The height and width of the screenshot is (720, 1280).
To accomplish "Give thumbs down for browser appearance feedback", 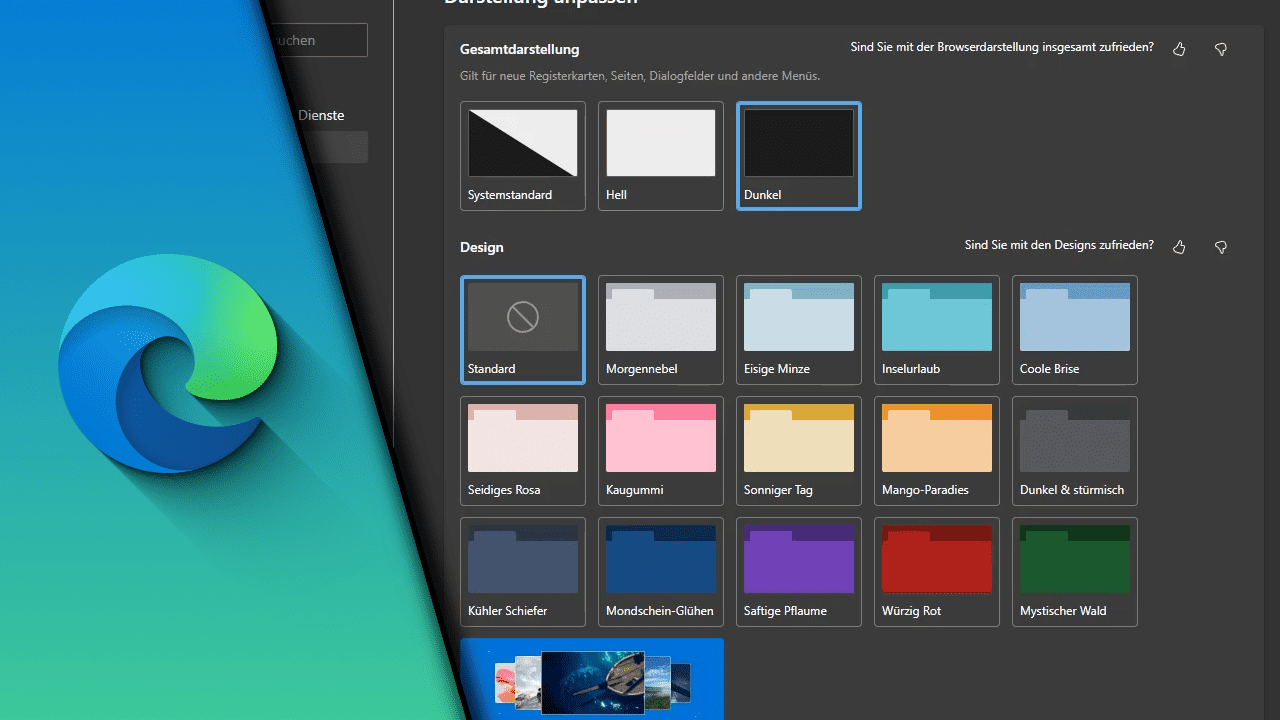I will (1220, 48).
